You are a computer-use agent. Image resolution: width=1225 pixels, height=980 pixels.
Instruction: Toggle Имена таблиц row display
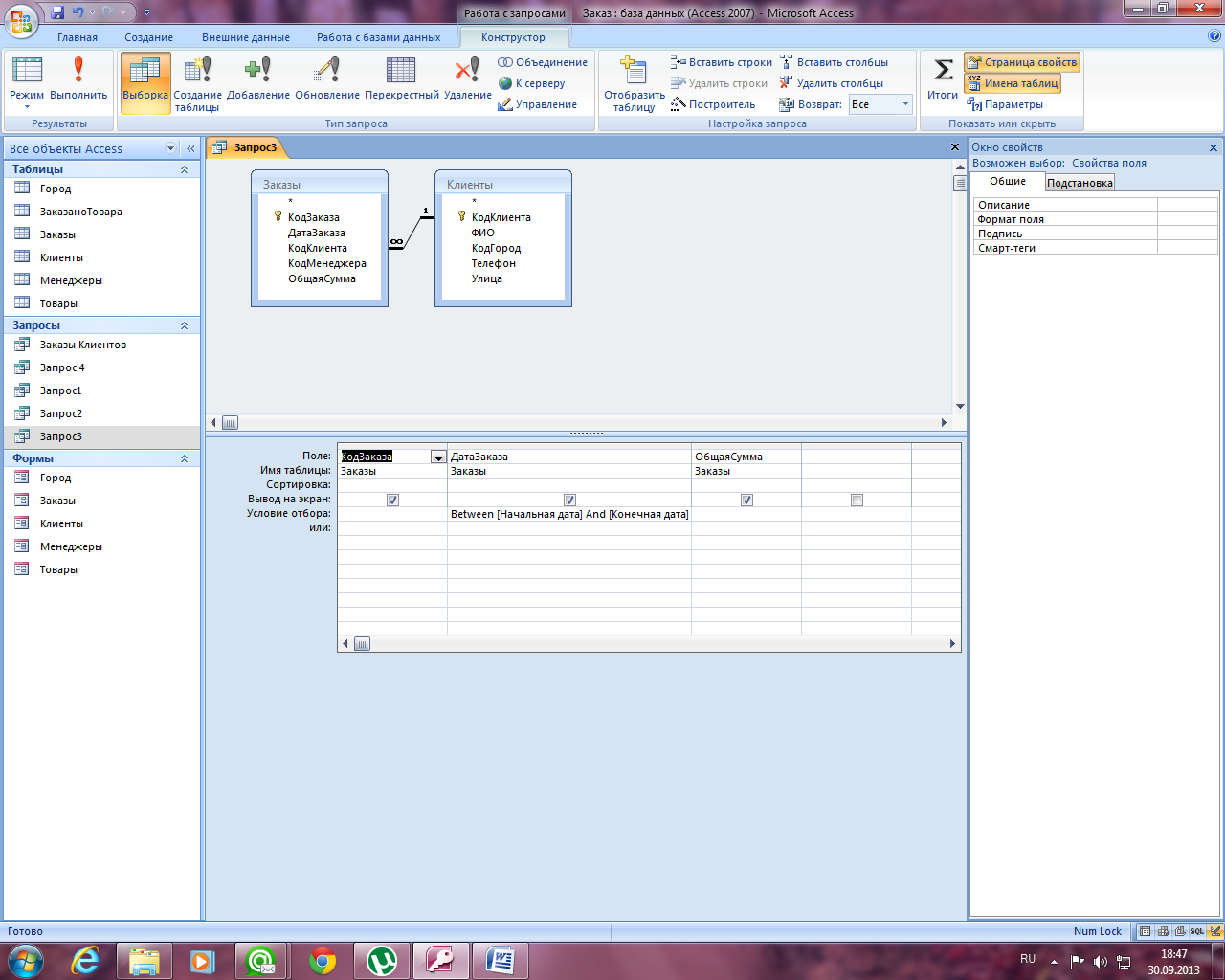click(x=1013, y=83)
